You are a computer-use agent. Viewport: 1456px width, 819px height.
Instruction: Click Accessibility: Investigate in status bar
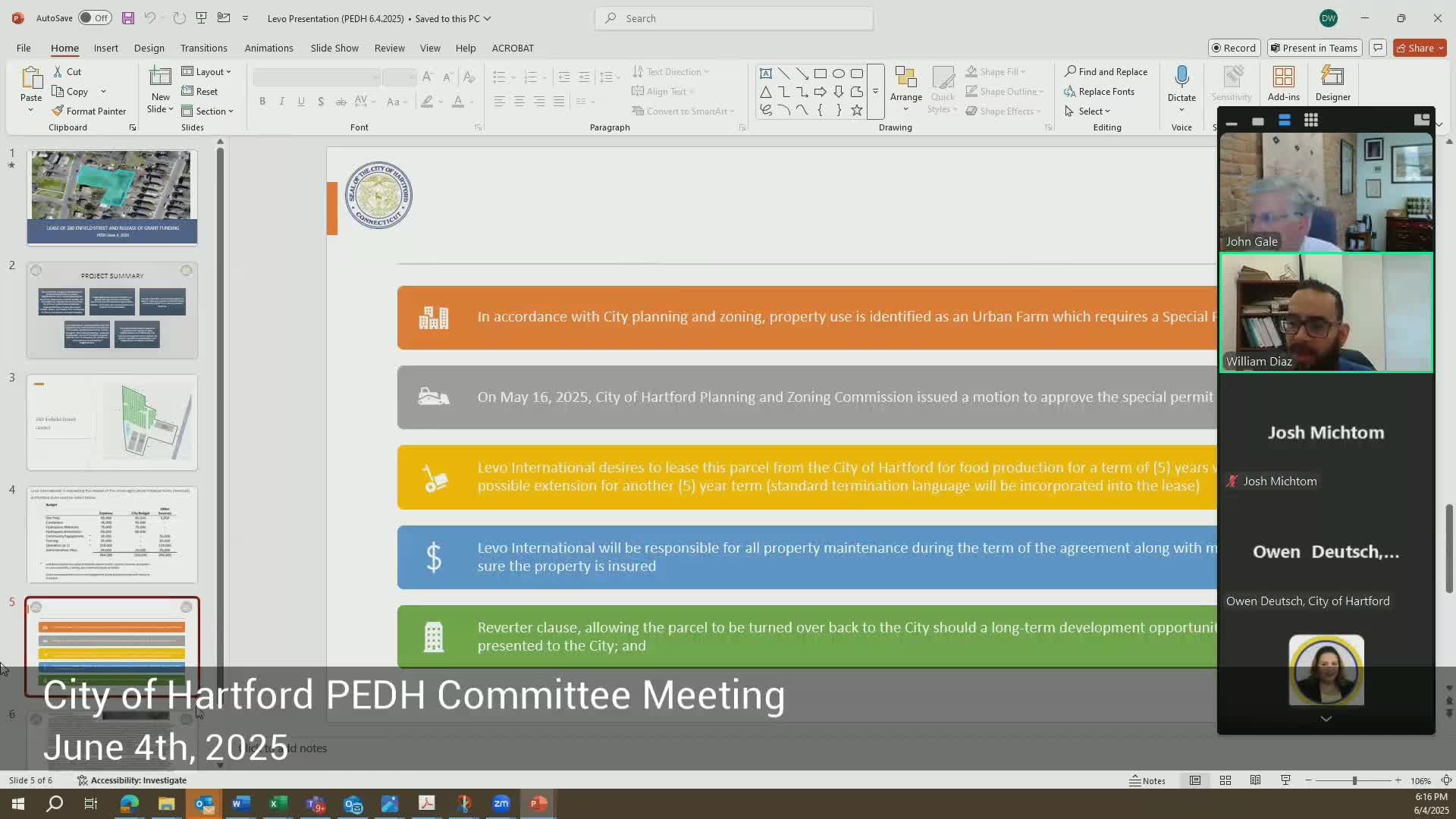132,780
